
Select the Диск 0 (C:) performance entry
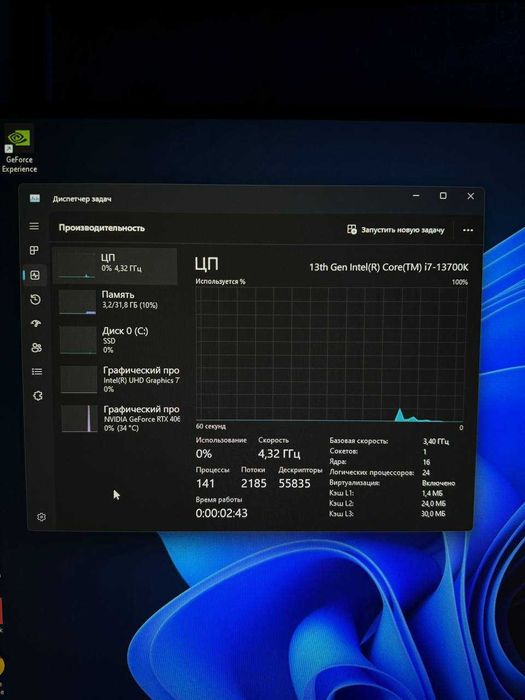118,340
